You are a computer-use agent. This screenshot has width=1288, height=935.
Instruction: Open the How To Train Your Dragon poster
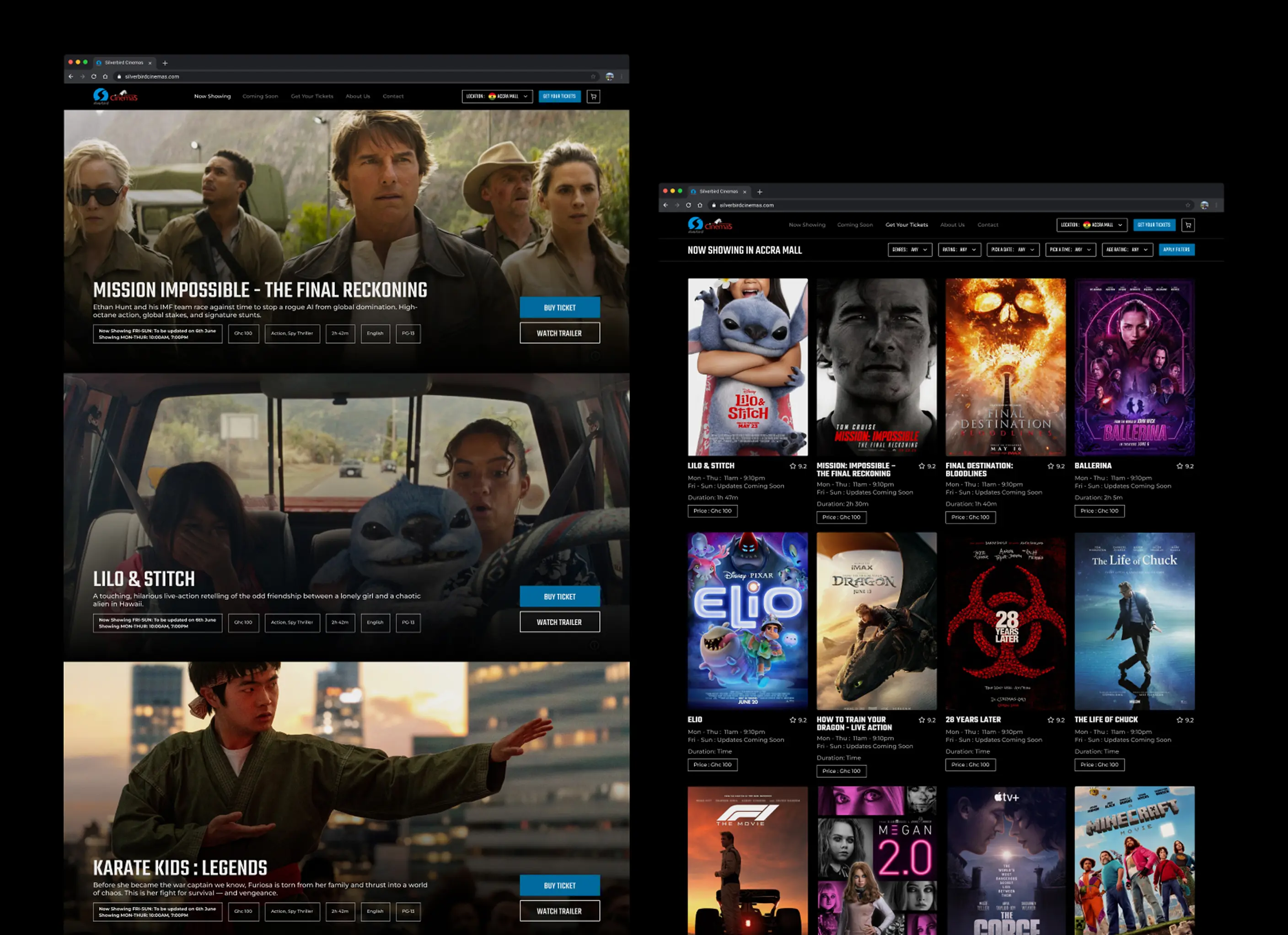[877, 621]
